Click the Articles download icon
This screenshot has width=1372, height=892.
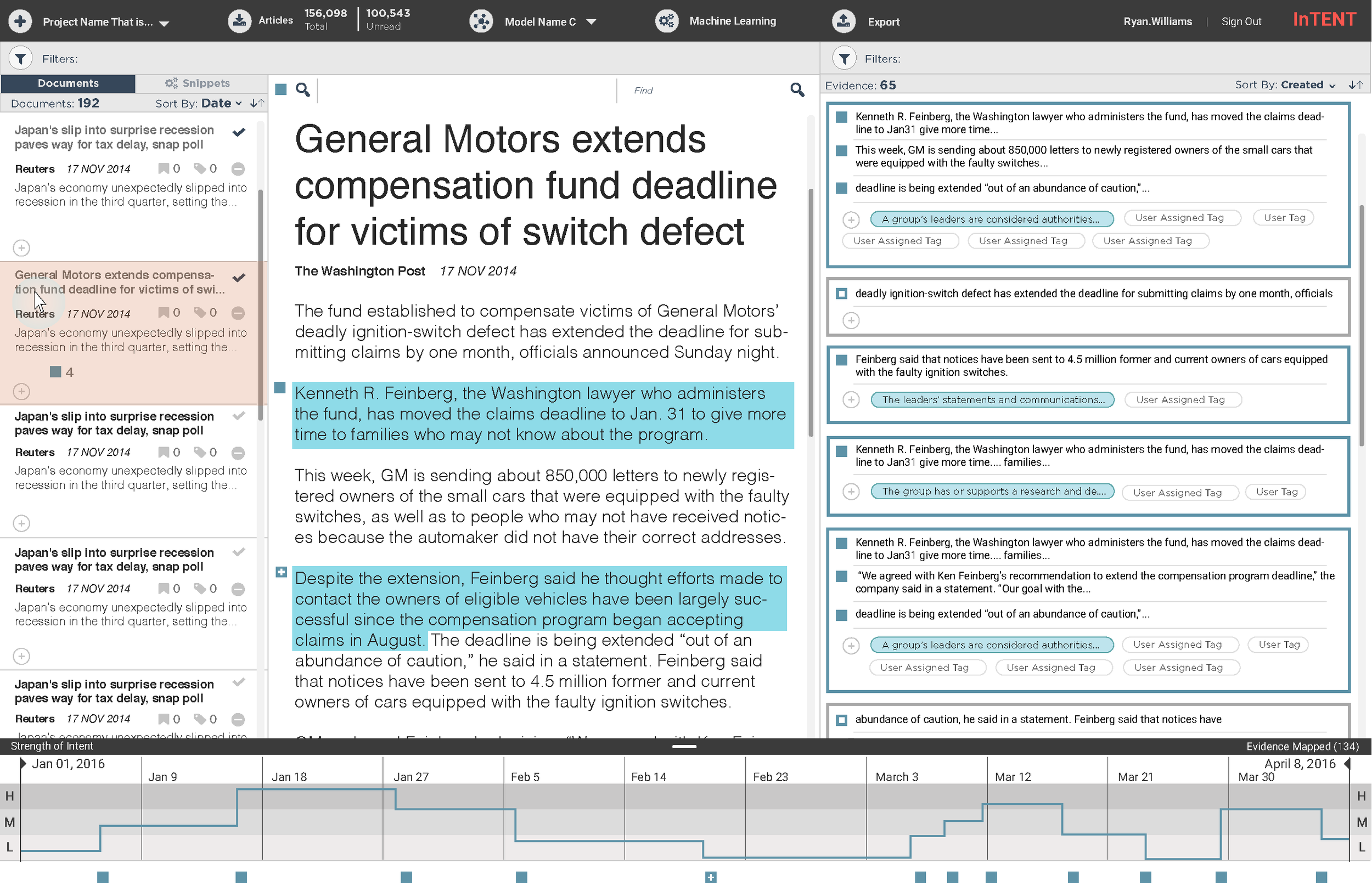tap(239, 21)
